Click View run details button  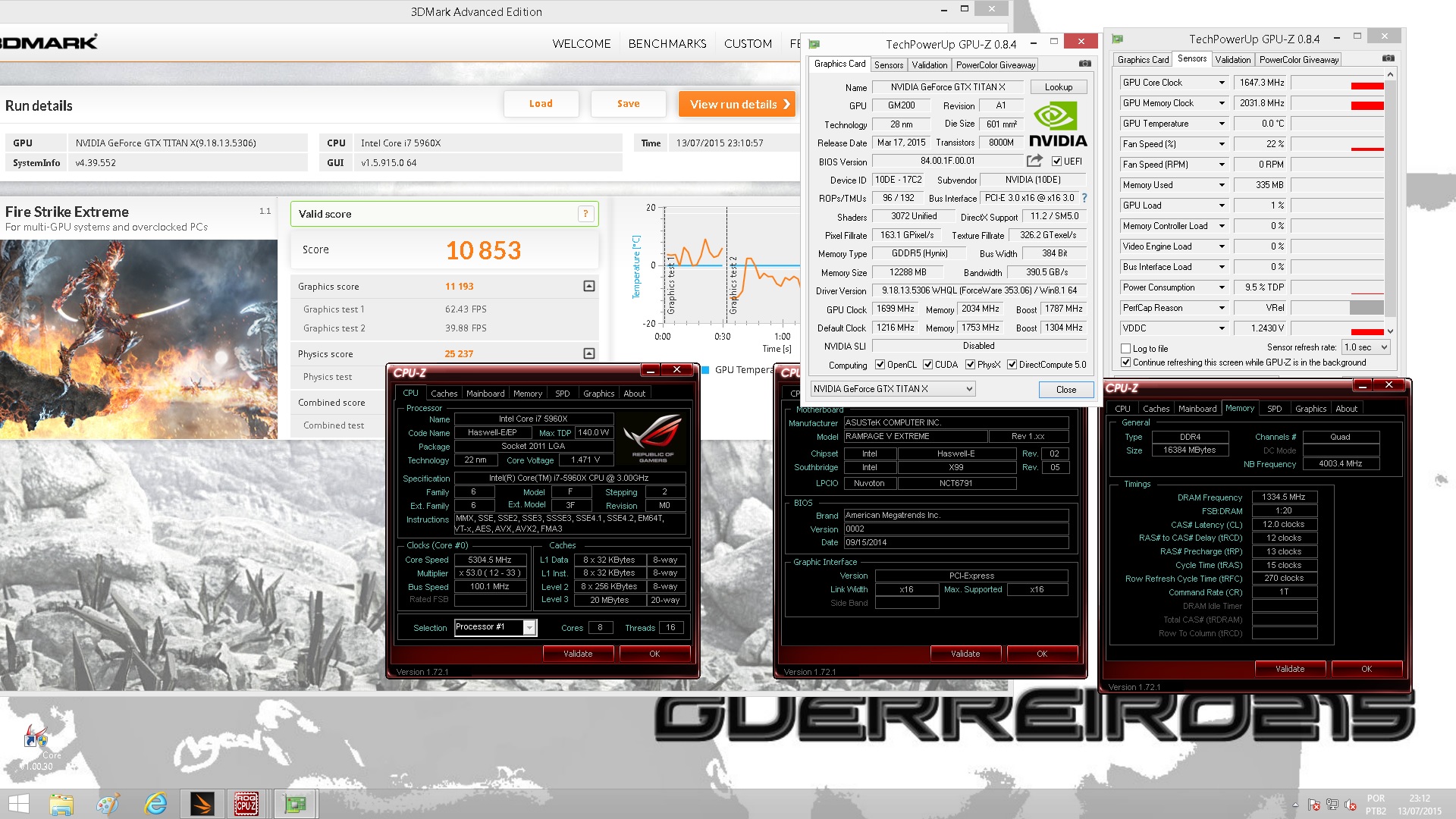737,104
